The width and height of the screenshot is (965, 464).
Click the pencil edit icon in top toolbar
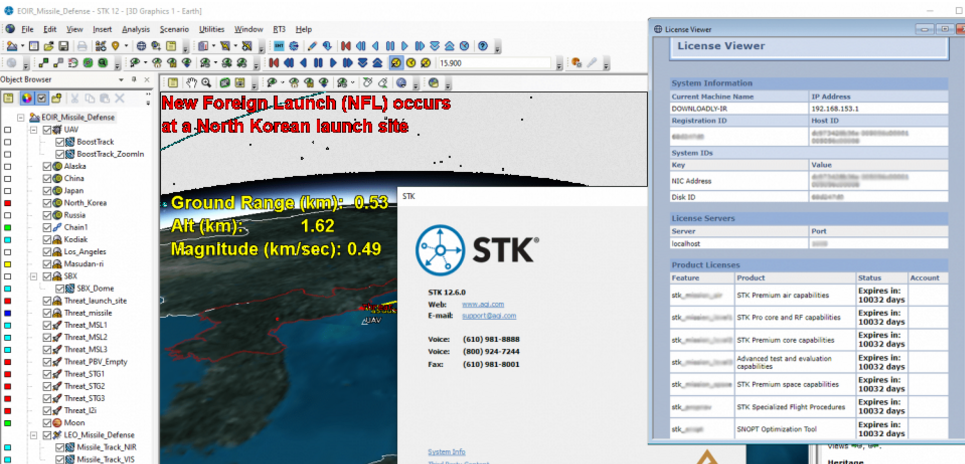(x=312, y=46)
